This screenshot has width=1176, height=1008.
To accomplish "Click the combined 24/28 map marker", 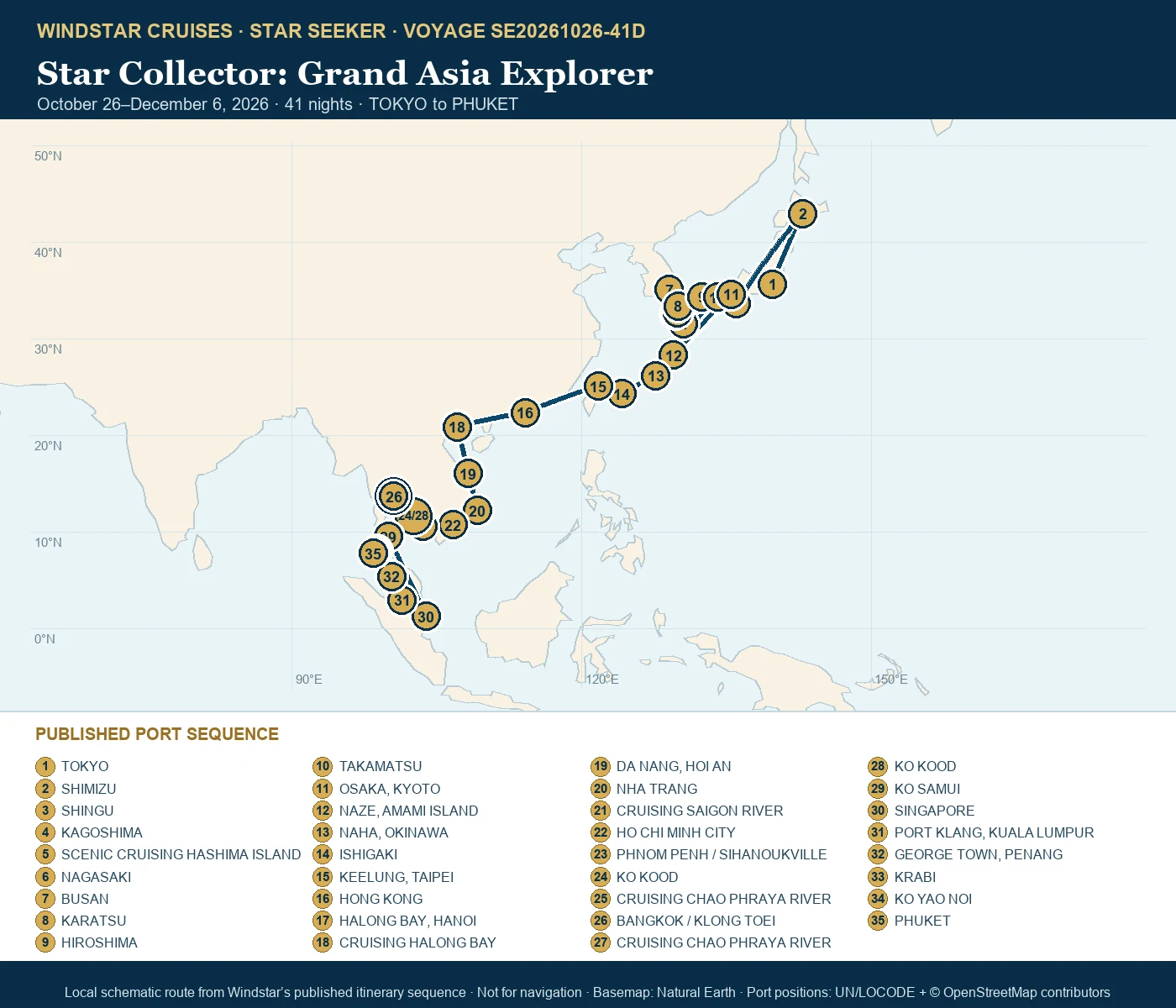I will pos(413,516).
